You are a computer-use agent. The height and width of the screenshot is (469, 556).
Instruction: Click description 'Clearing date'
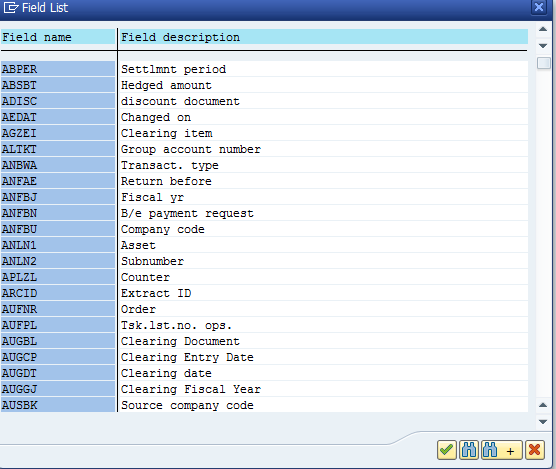point(166,373)
